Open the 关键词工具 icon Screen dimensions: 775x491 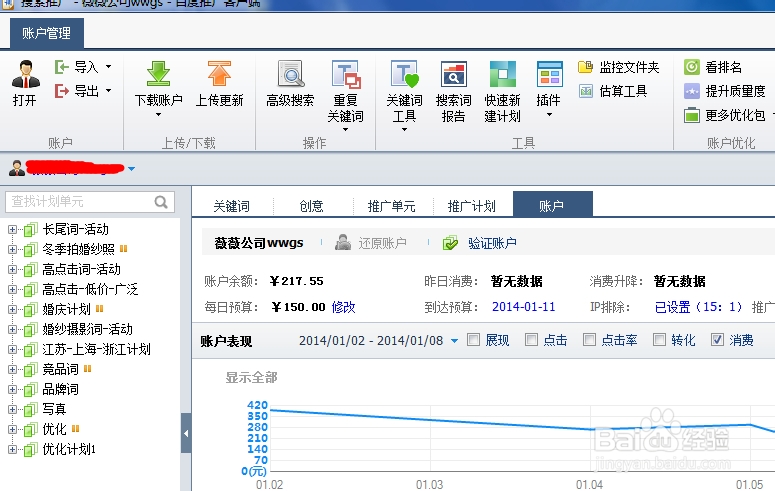(x=404, y=74)
